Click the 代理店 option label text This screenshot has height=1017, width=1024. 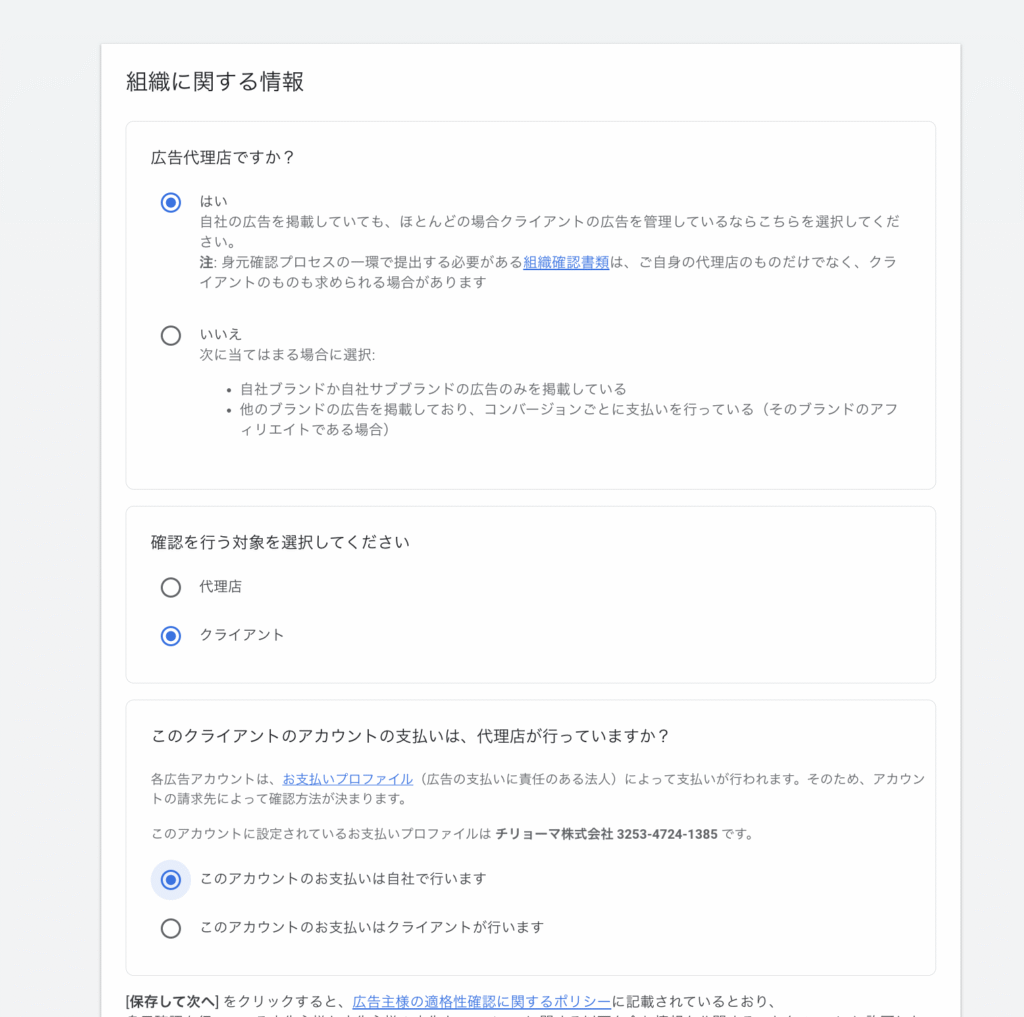click(220, 587)
